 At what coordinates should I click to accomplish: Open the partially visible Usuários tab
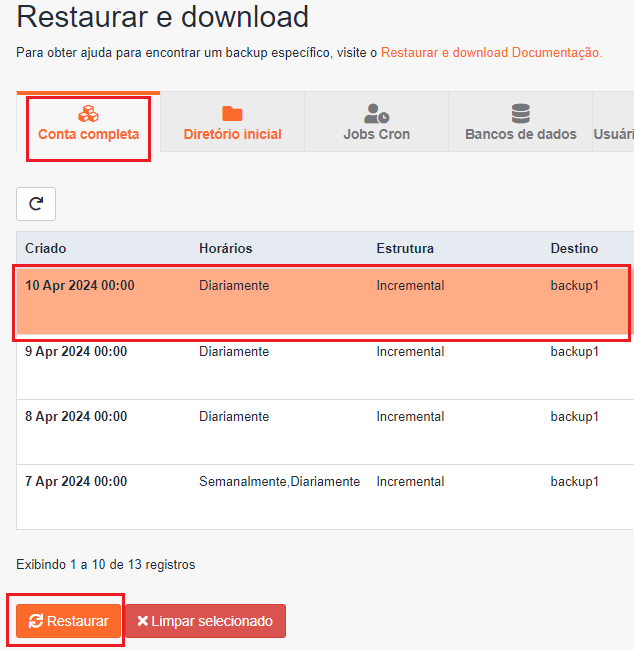coord(613,133)
